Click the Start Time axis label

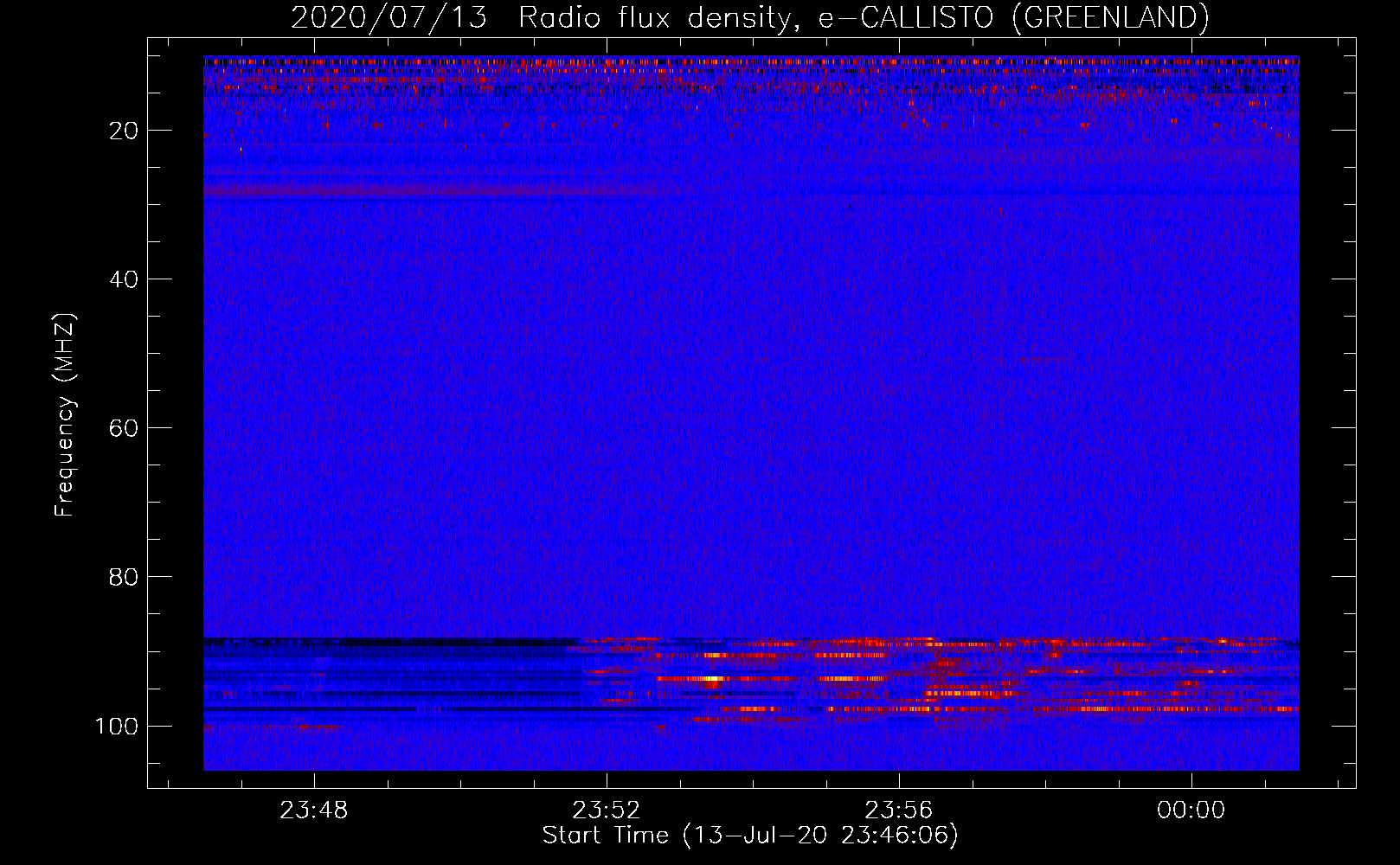750,836
